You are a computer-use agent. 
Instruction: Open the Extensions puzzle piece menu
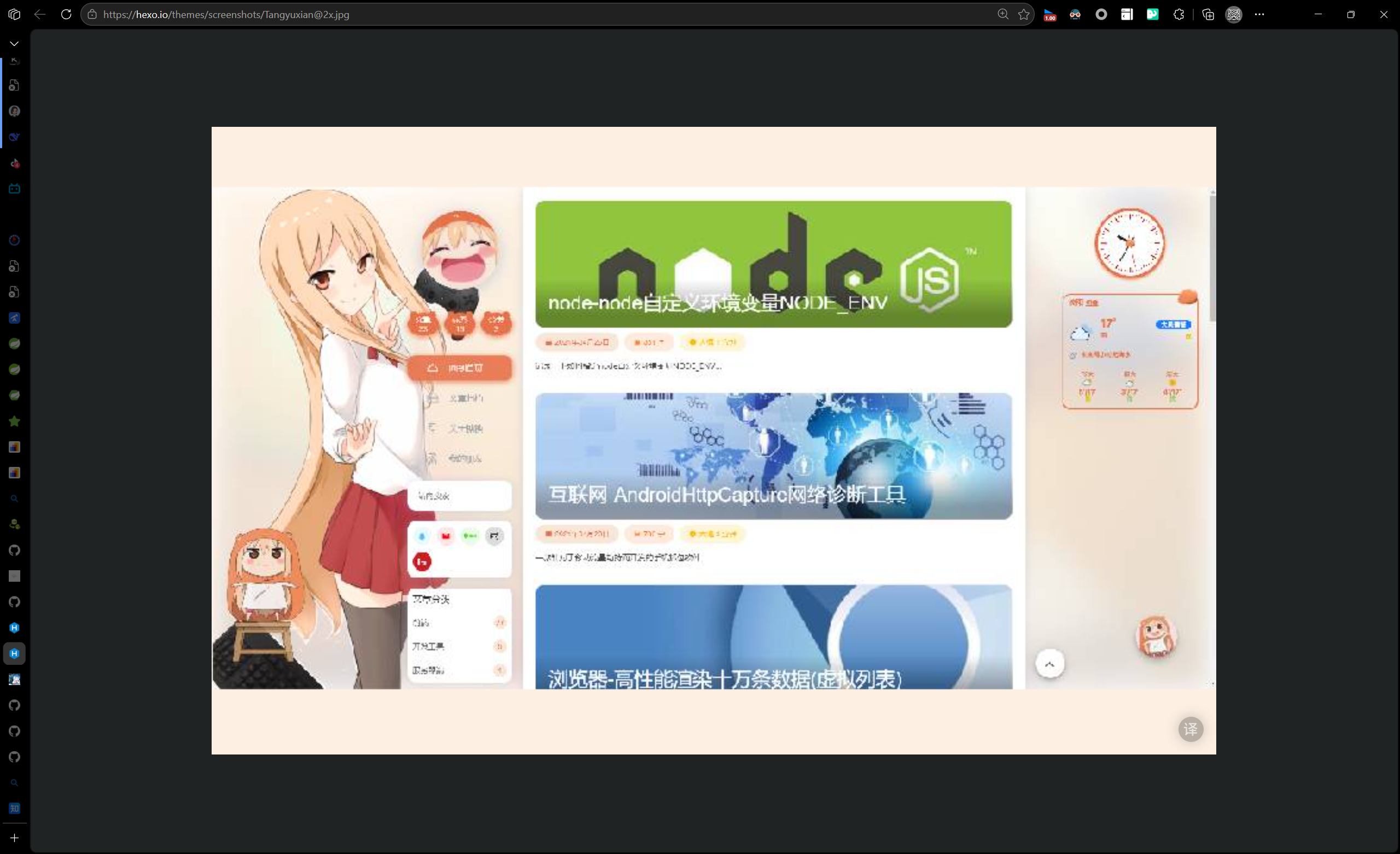1179,14
